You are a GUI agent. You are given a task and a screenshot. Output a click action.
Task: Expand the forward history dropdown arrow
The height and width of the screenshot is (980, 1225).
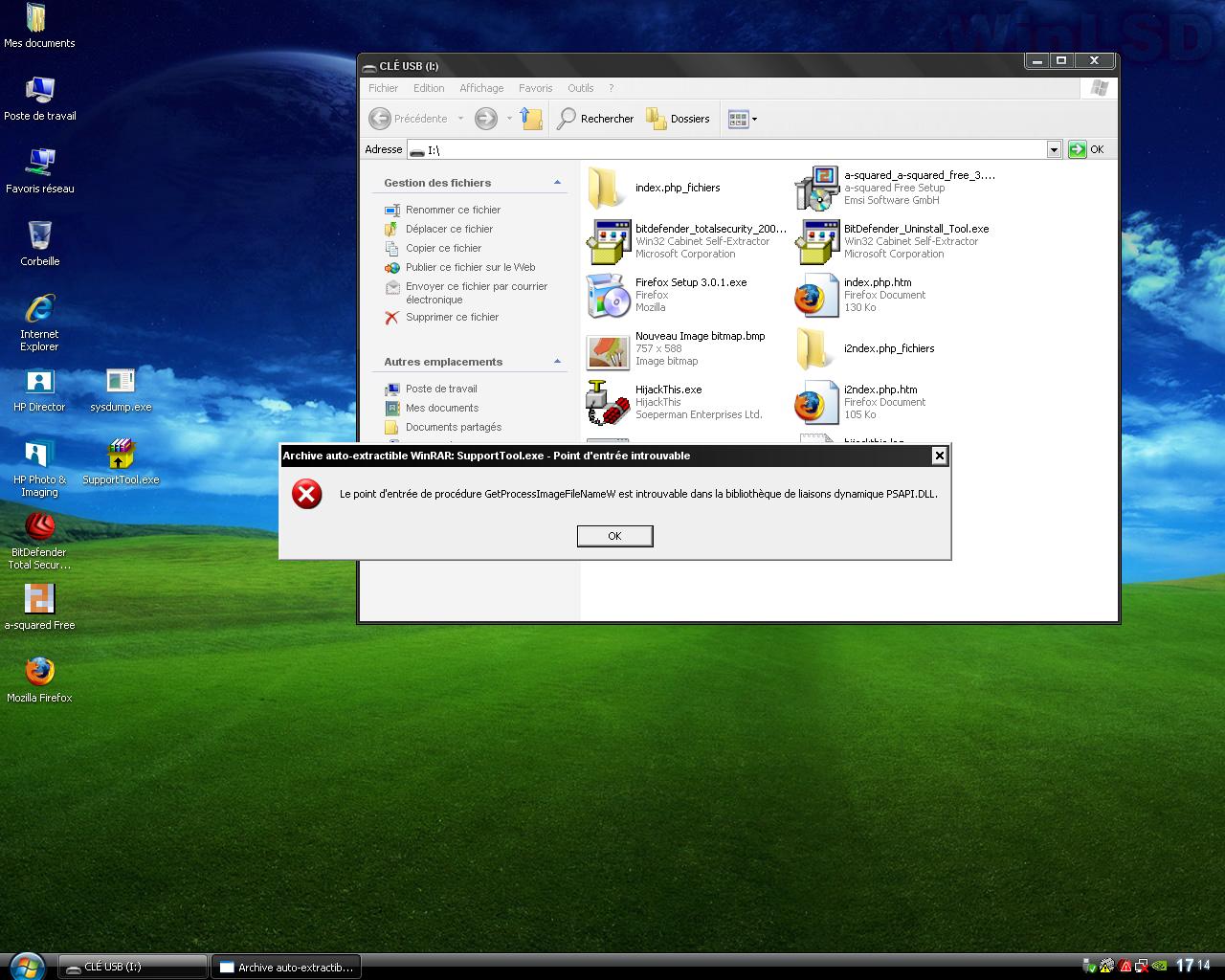tap(509, 119)
